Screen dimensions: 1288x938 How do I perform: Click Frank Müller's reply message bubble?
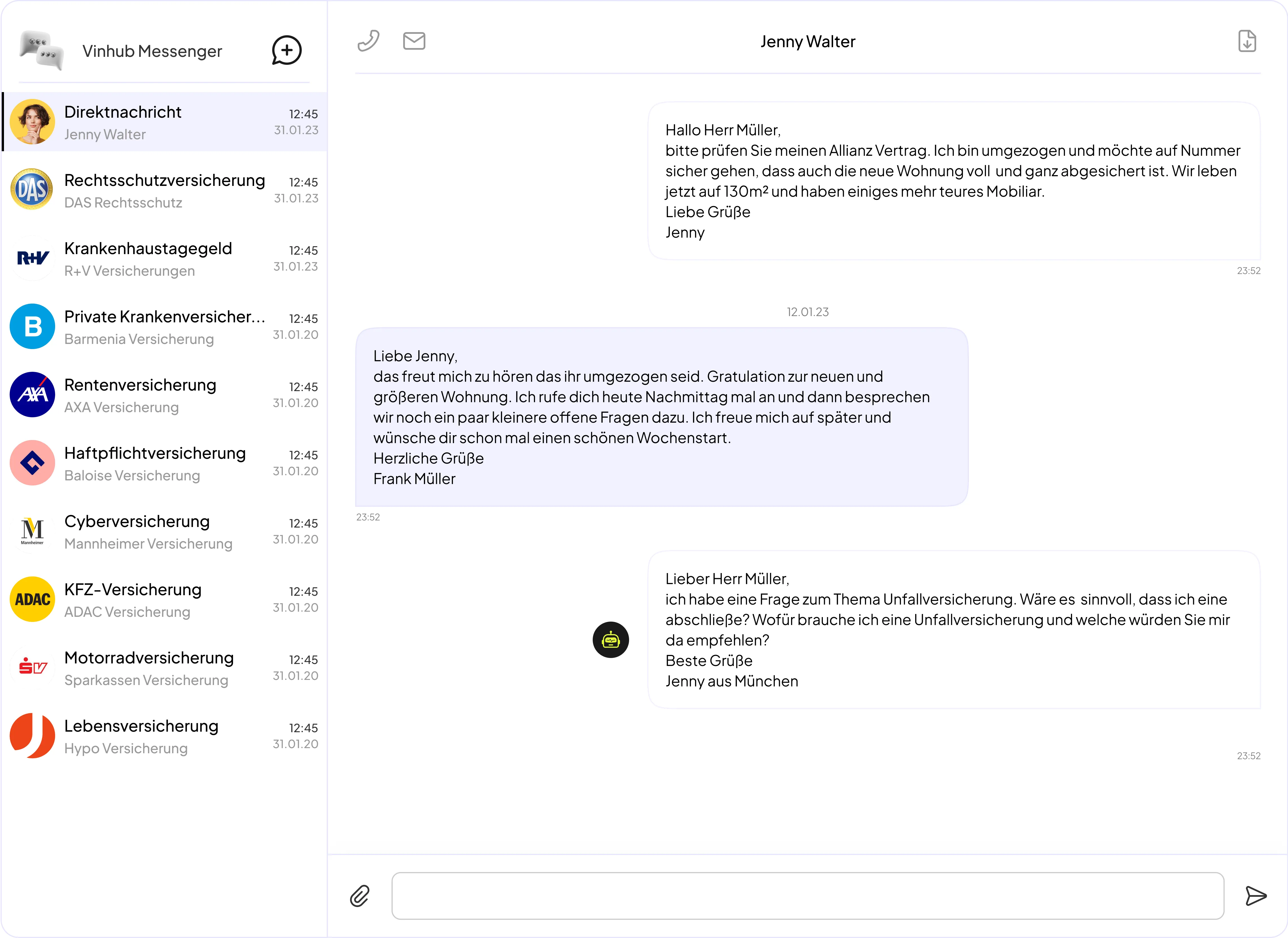(661, 416)
